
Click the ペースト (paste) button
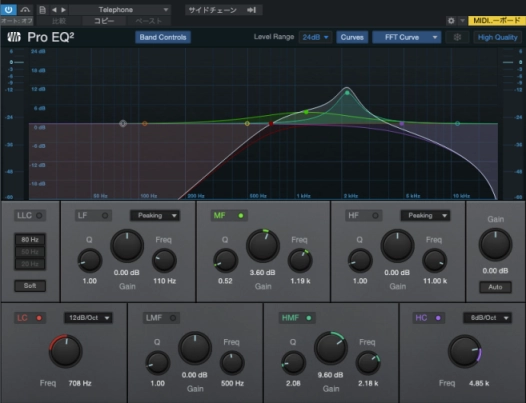pos(149,21)
